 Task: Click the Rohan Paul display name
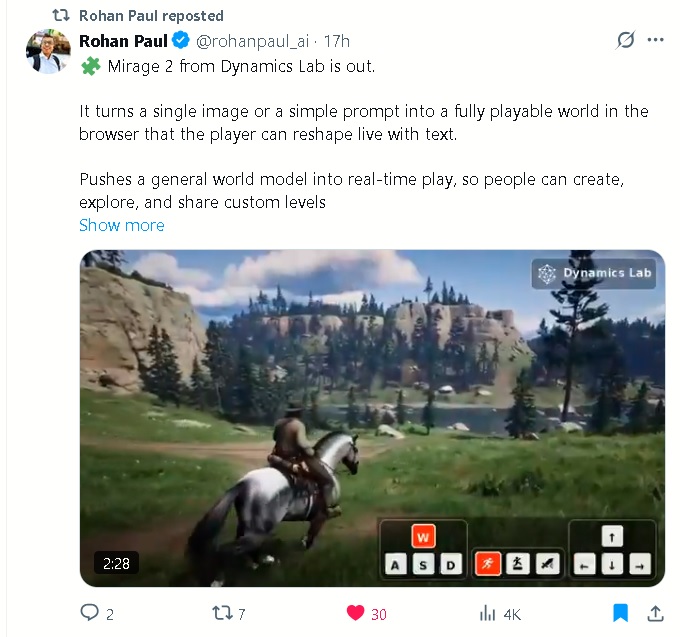(123, 41)
